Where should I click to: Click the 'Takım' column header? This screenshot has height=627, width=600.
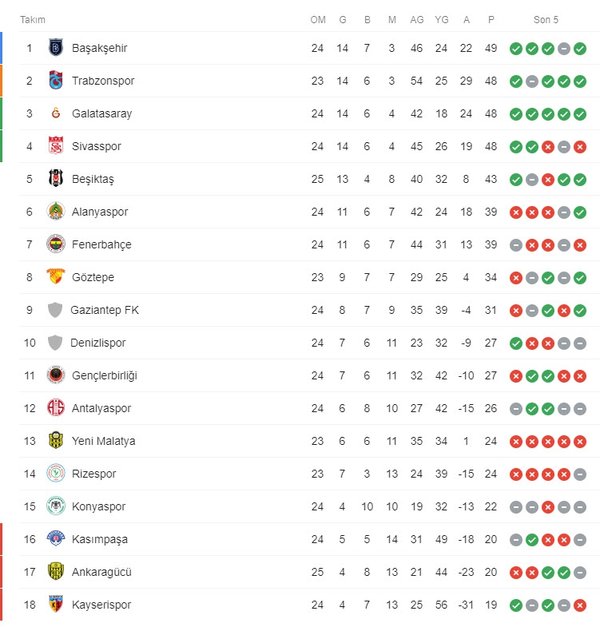click(x=32, y=20)
